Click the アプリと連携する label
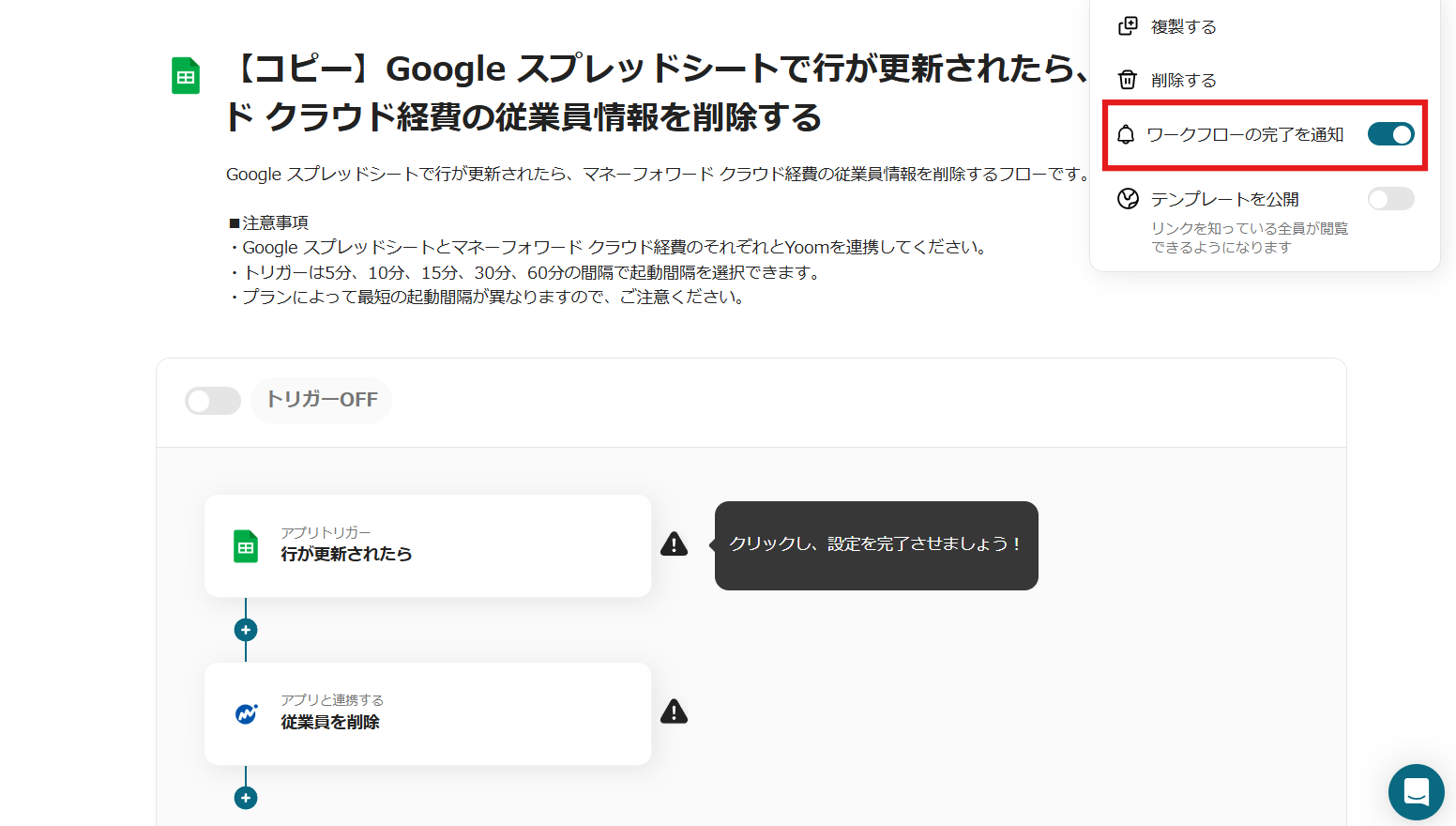 pos(332,700)
